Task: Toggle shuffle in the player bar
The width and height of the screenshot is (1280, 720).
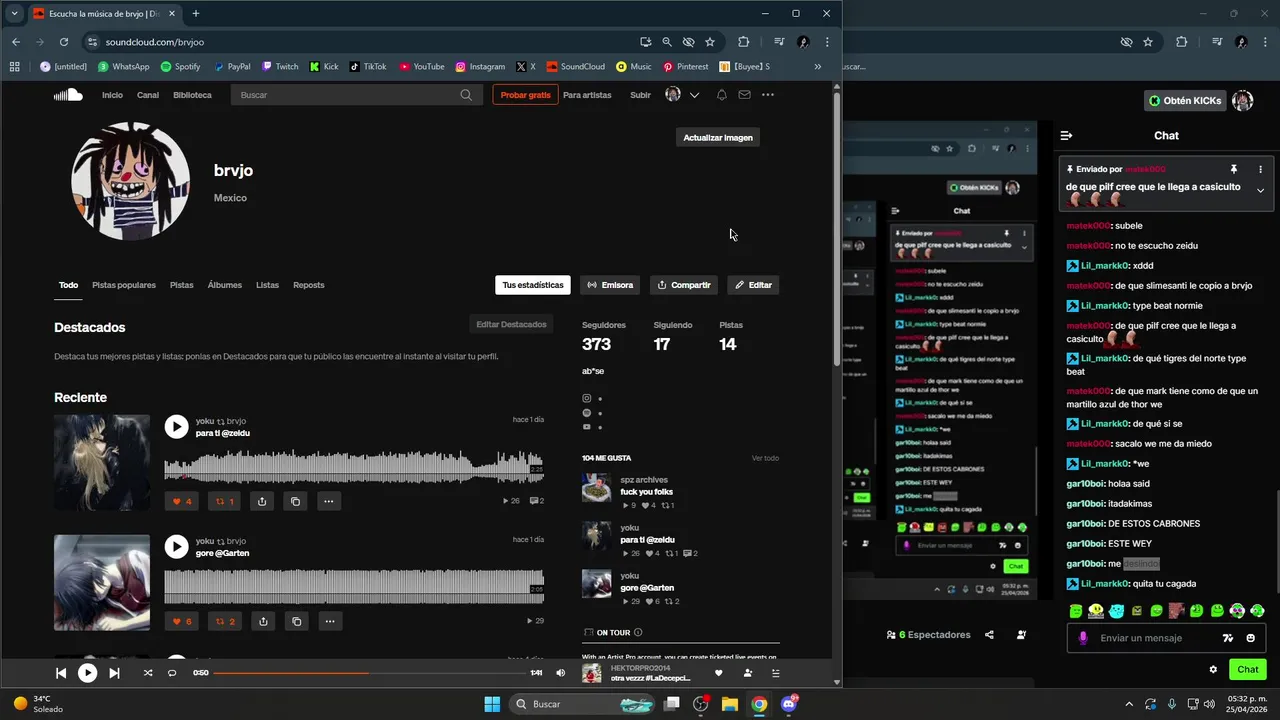Action: pos(148,673)
